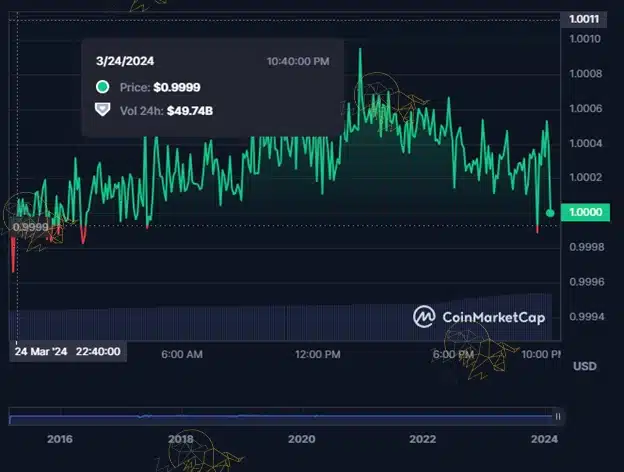Image resolution: width=624 pixels, height=472 pixels.
Task: Click the 6:00 AM time axis label
Action: click(x=182, y=354)
